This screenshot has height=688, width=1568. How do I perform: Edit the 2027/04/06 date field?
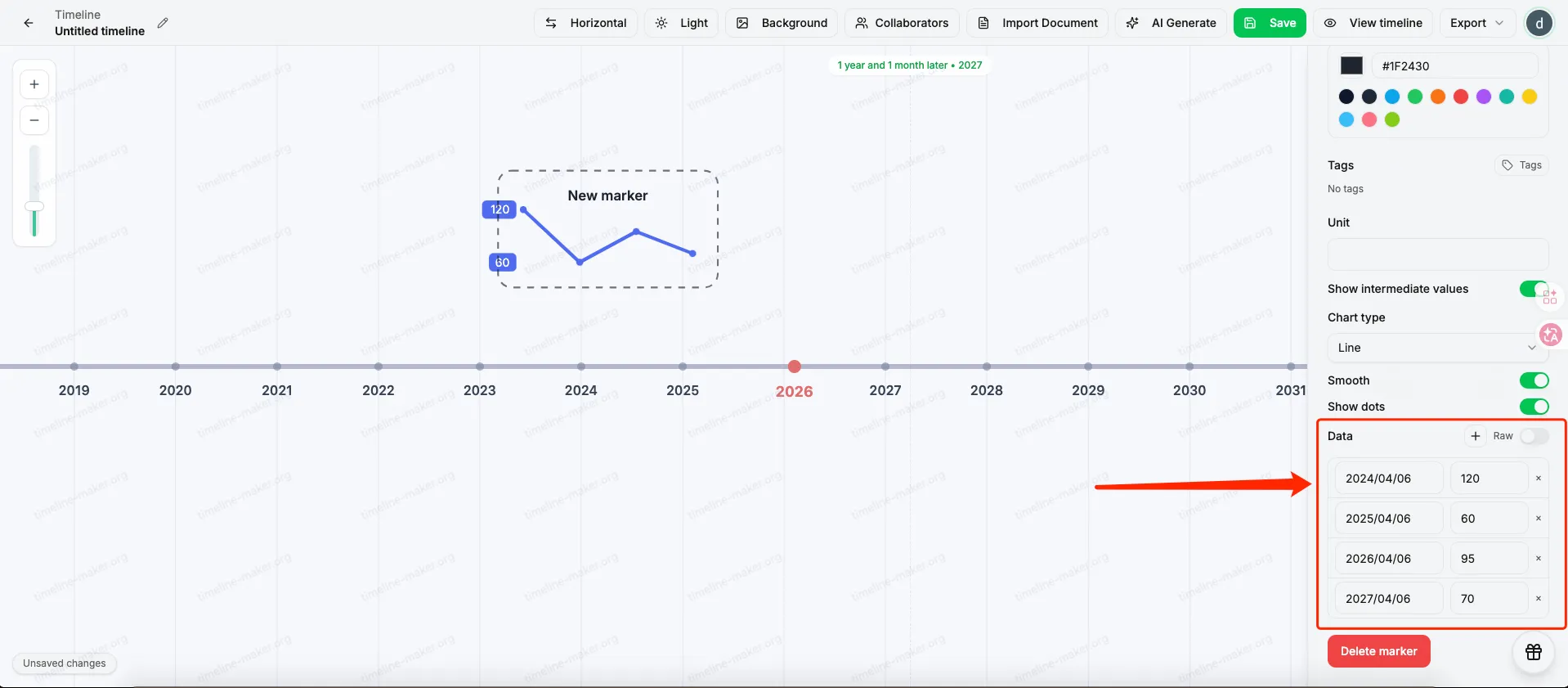tap(1389, 599)
